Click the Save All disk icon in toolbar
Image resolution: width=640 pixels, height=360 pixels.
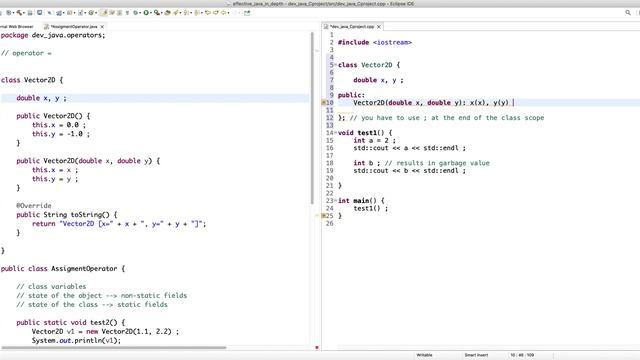pyautogui.click(x=29, y=13)
